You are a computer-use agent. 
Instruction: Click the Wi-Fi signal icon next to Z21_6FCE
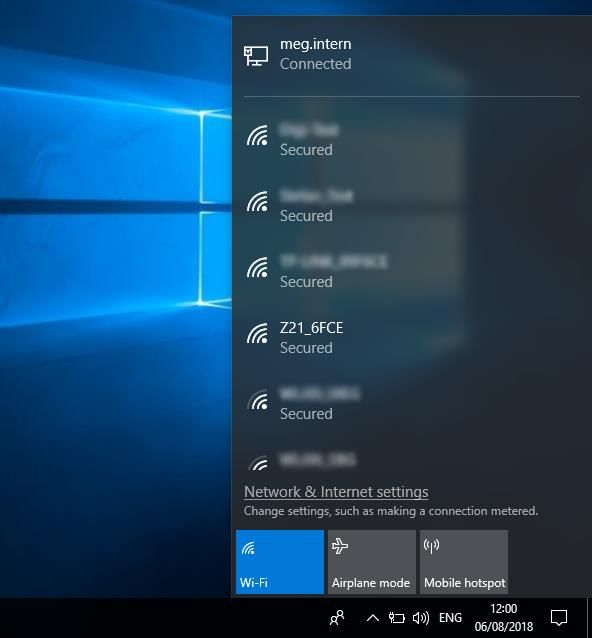coord(258,333)
